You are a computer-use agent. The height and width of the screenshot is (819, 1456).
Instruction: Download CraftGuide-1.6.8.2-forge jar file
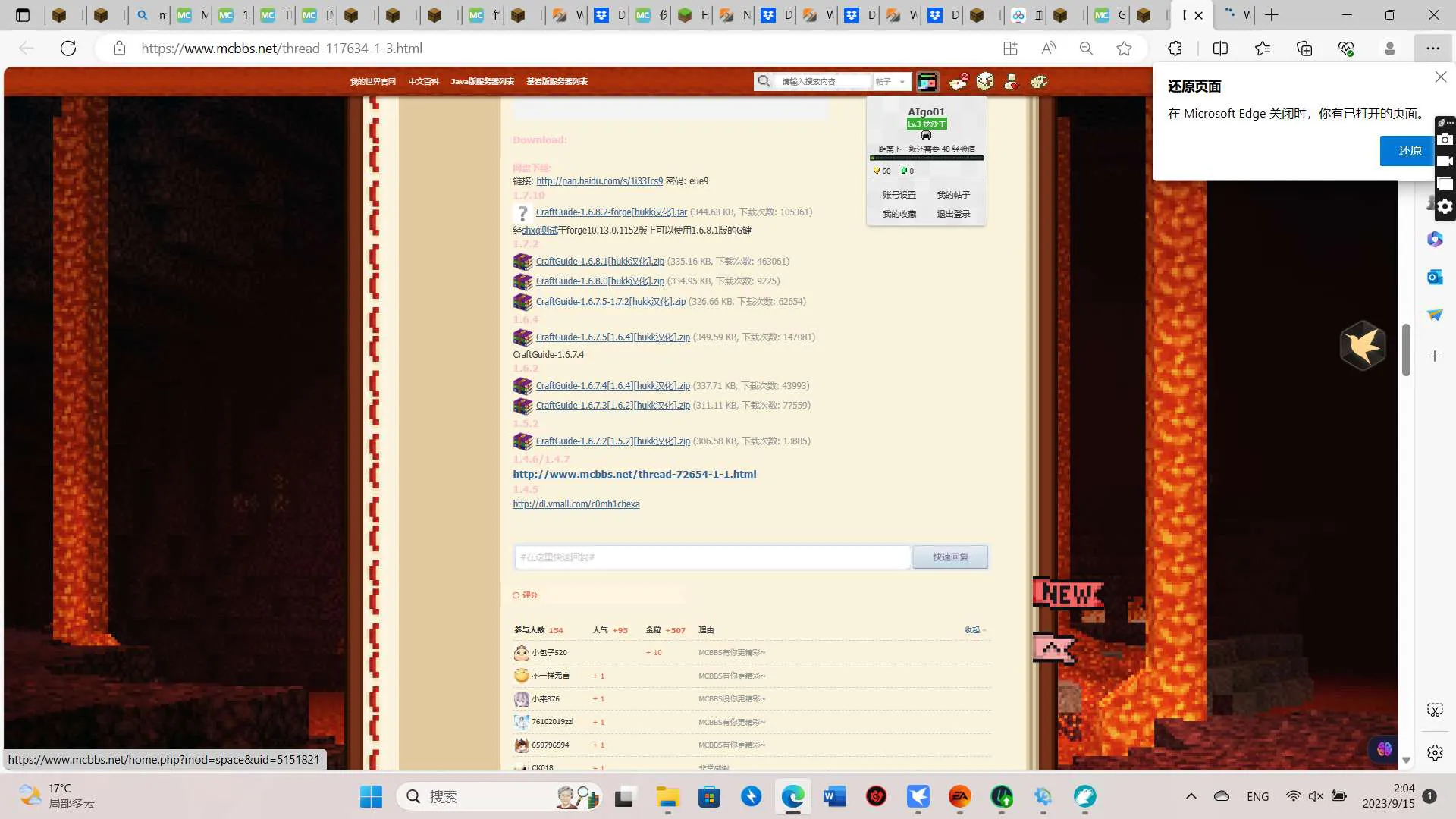point(611,212)
